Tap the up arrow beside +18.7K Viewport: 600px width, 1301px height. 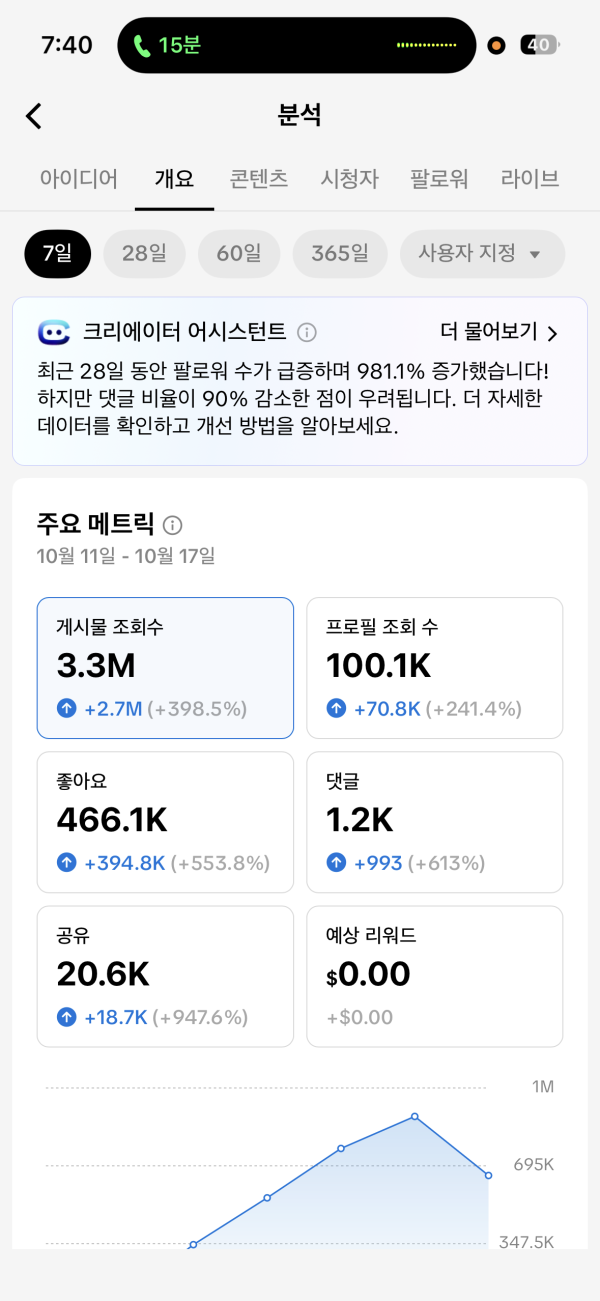click(x=67, y=1017)
